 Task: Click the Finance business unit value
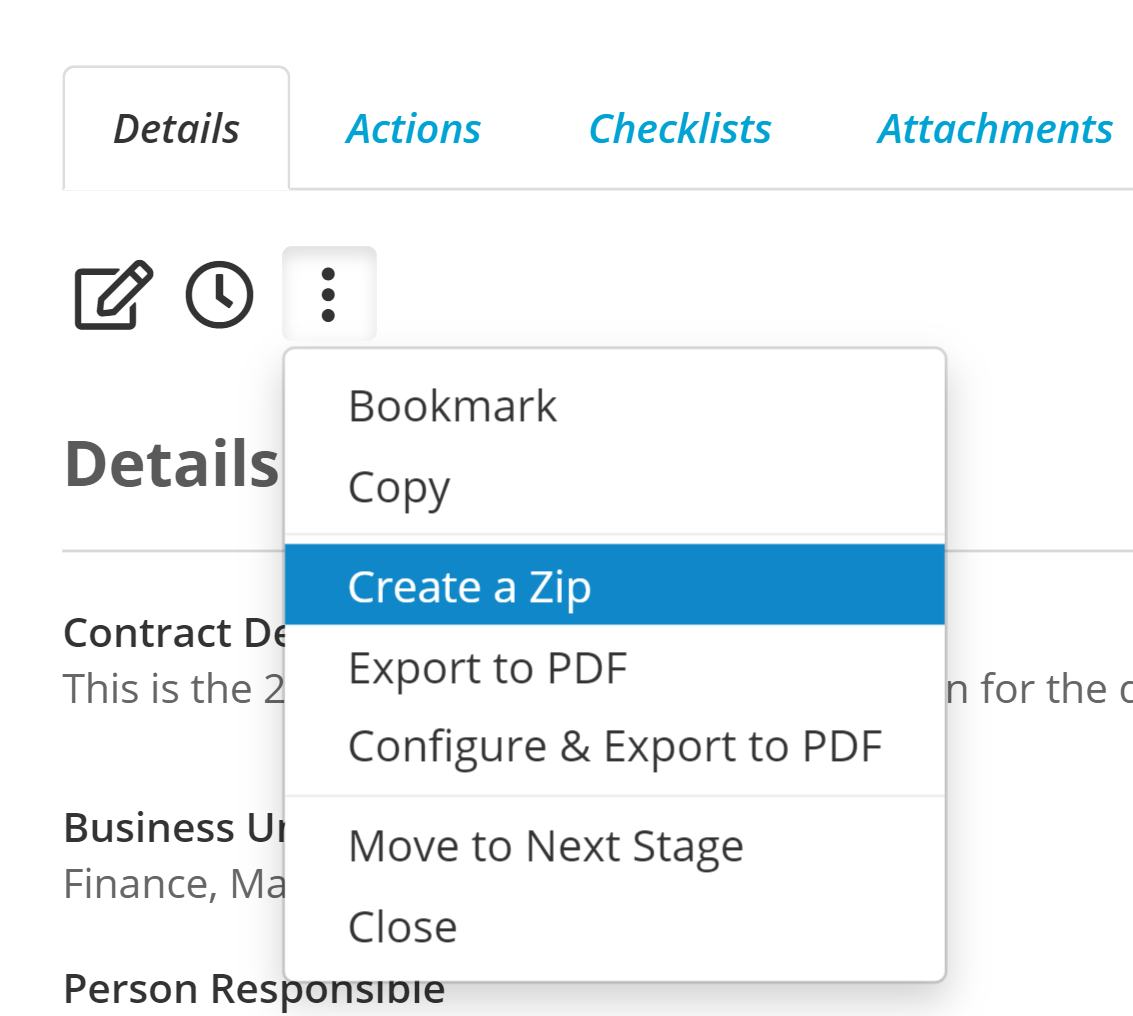[140, 884]
